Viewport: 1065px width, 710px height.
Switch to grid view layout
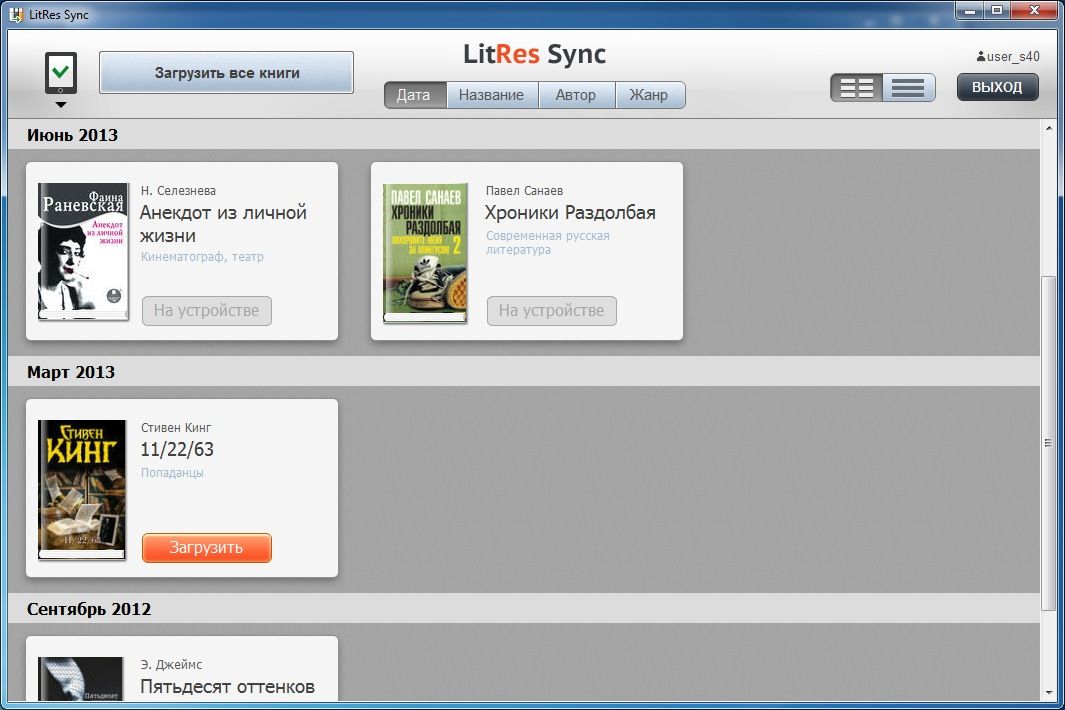(856, 88)
